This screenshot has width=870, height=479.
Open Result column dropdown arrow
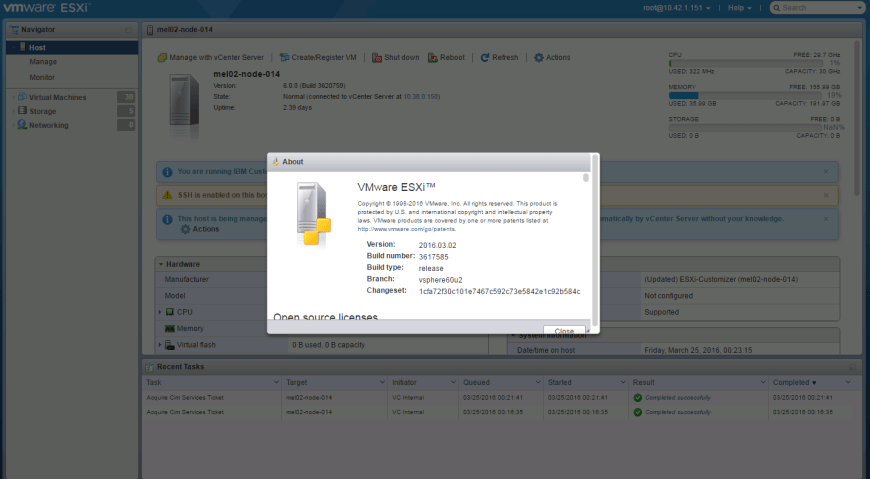click(763, 382)
